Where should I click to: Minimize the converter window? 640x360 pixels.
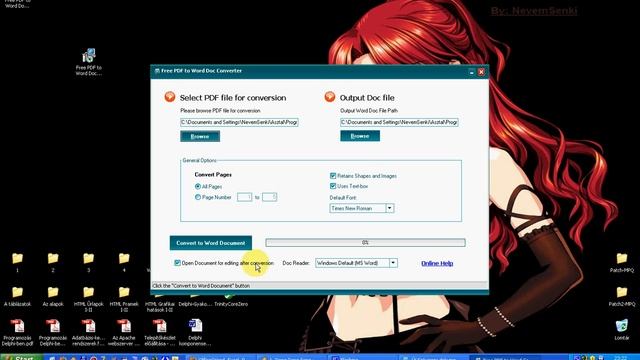point(471,72)
